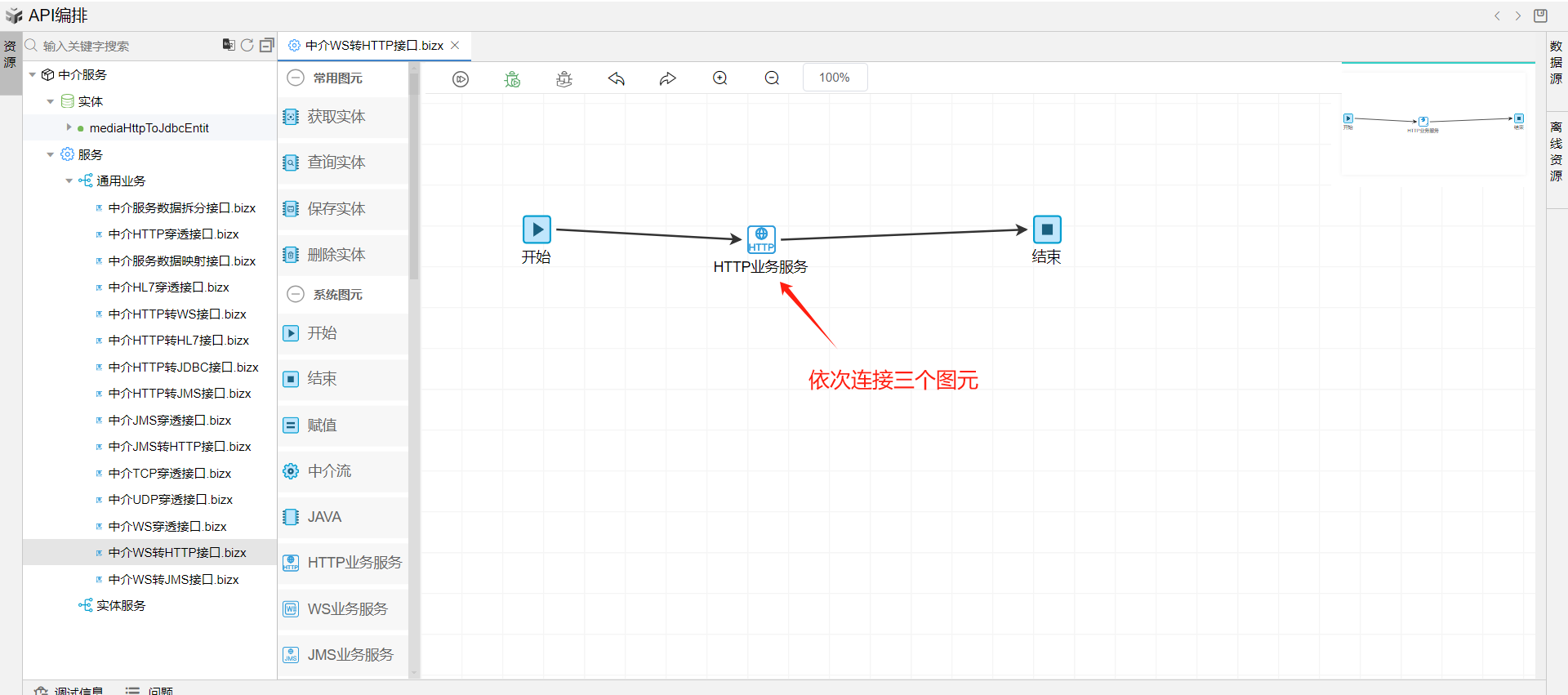Image resolution: width=1568 pixels, height=695 pixels.
Task: Open 中介HL7穿透接口.bizx in the tree
Action: pos(168,287)
